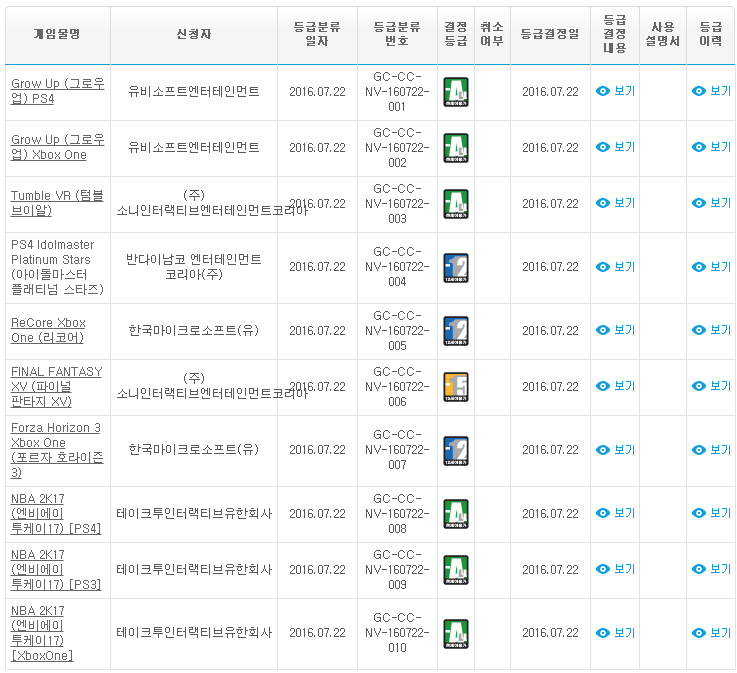This screenshot has width=737, height=673.
Task: View rating decision details for ReCore
Action: click(x=615, y=330)
